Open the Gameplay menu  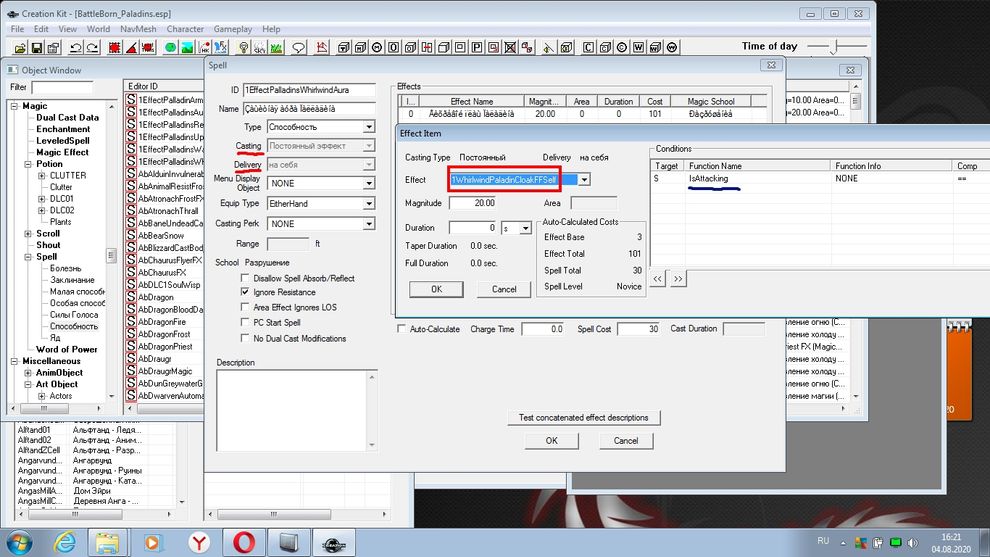click(x=232, y=29)
